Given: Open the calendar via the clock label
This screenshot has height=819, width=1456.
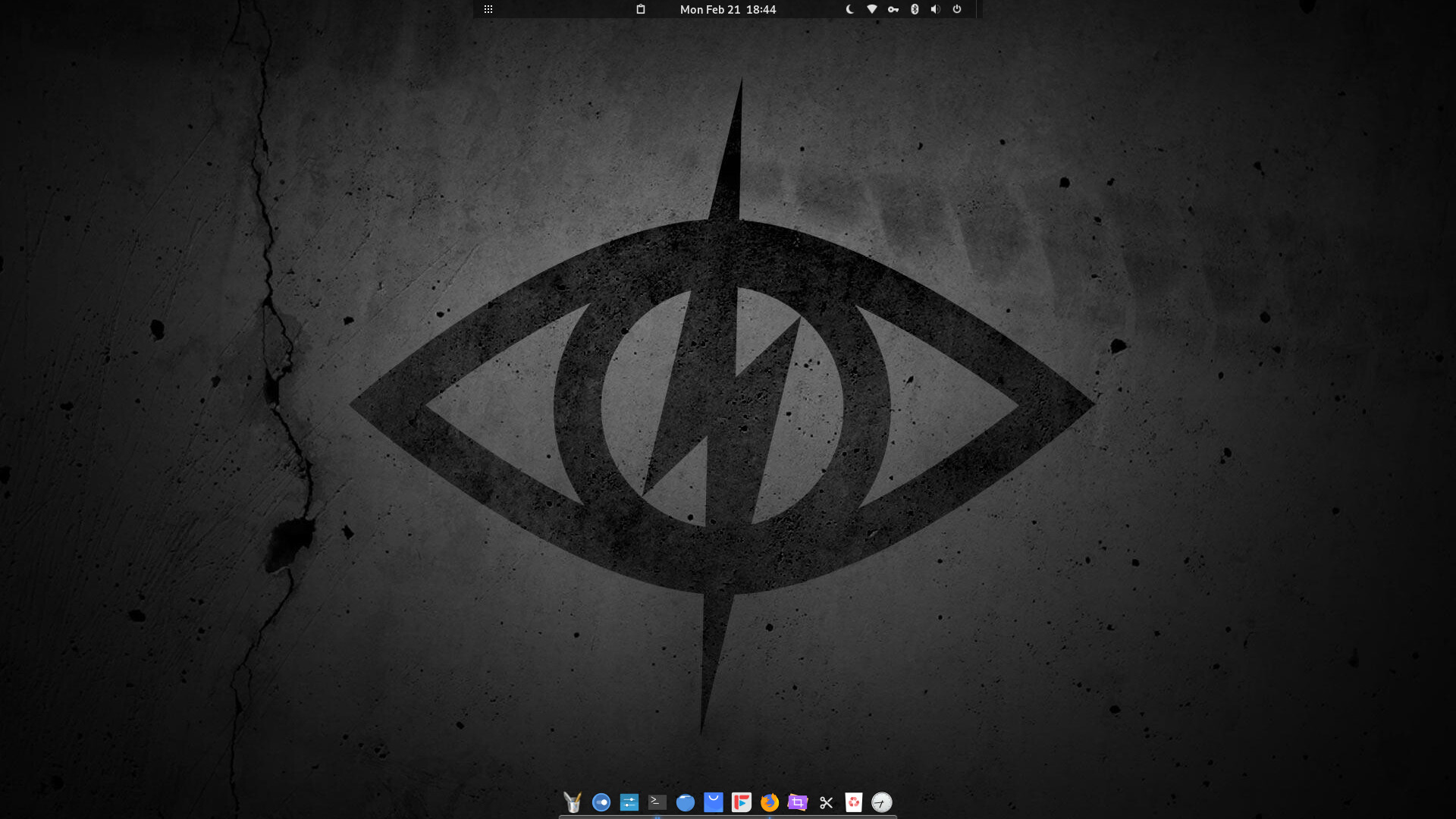Looking at the screenshot, I should pyautogui.click(x=727, y=9).
